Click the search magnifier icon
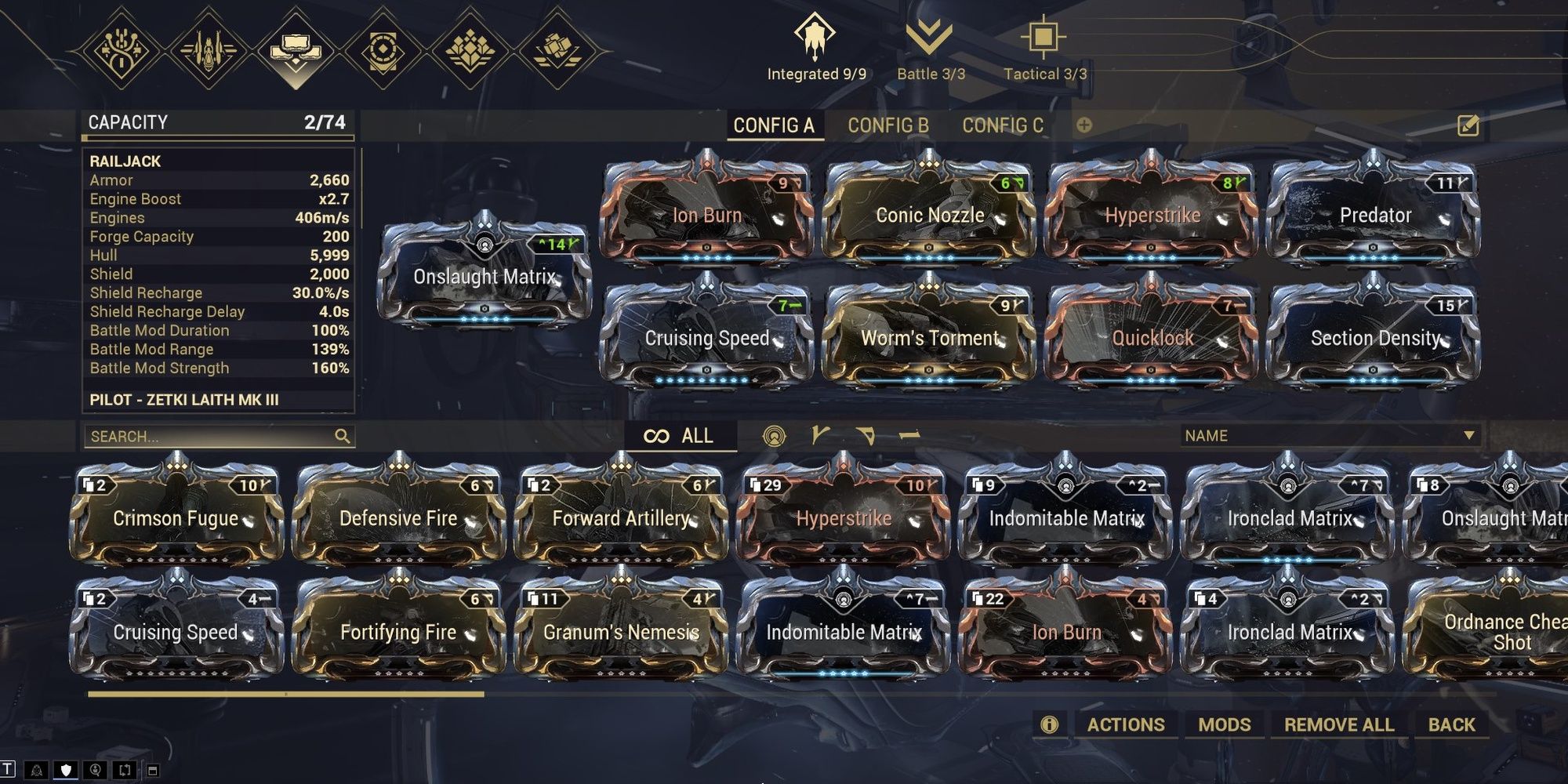The image size is (1568, 784). 342,436
